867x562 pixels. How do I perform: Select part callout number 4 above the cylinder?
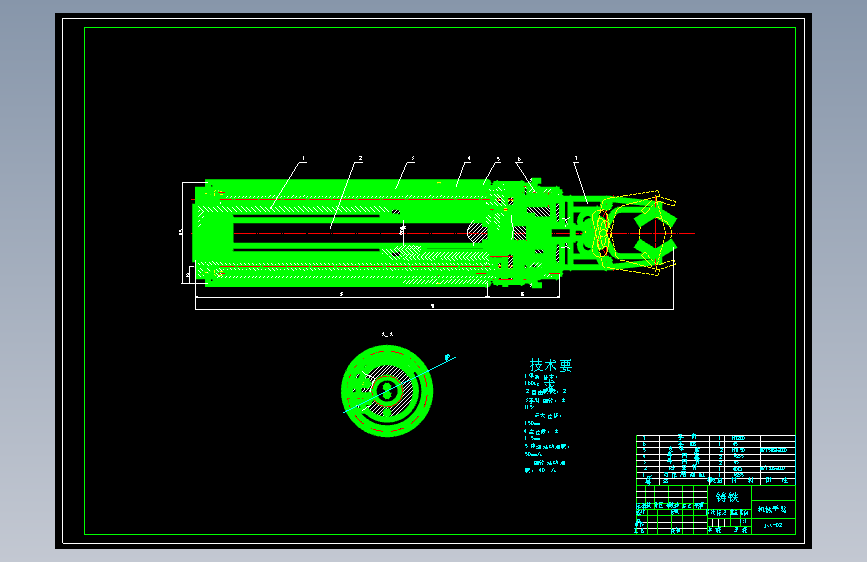click(469, 159)
